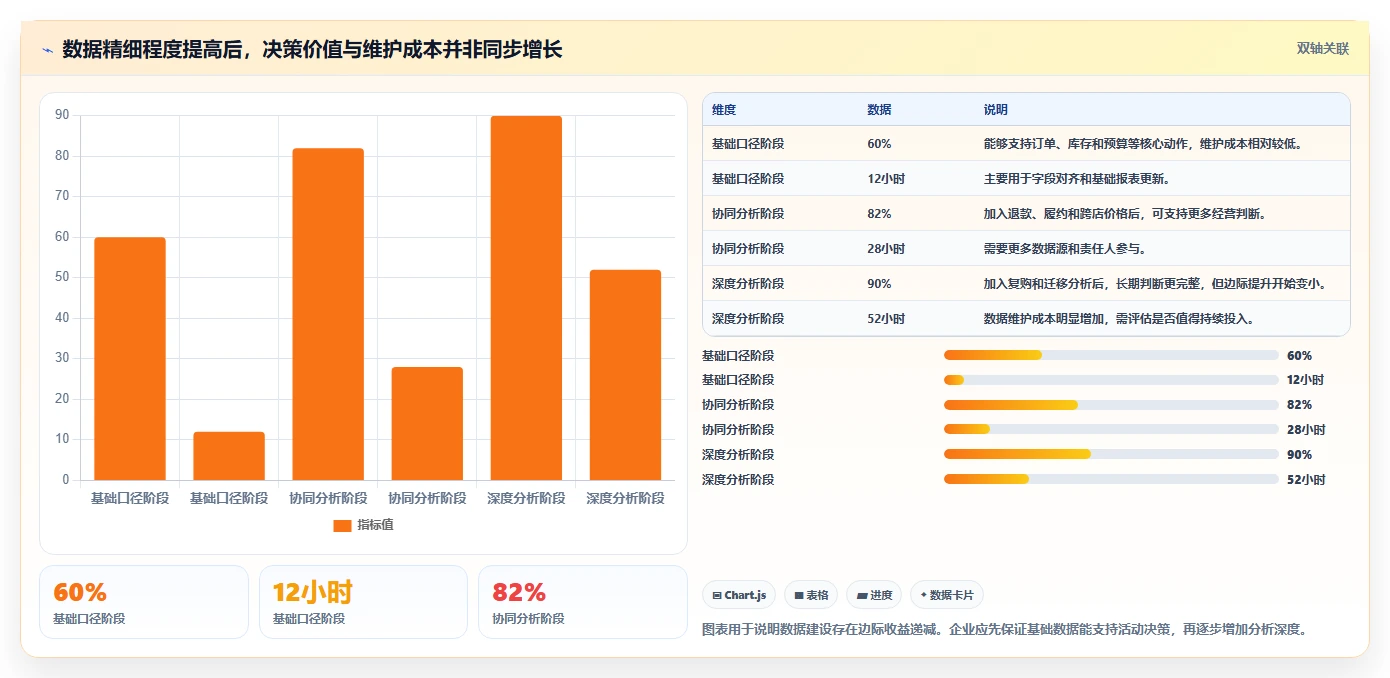Click the footer text starting 图表用于说明

coord(1005,630)
